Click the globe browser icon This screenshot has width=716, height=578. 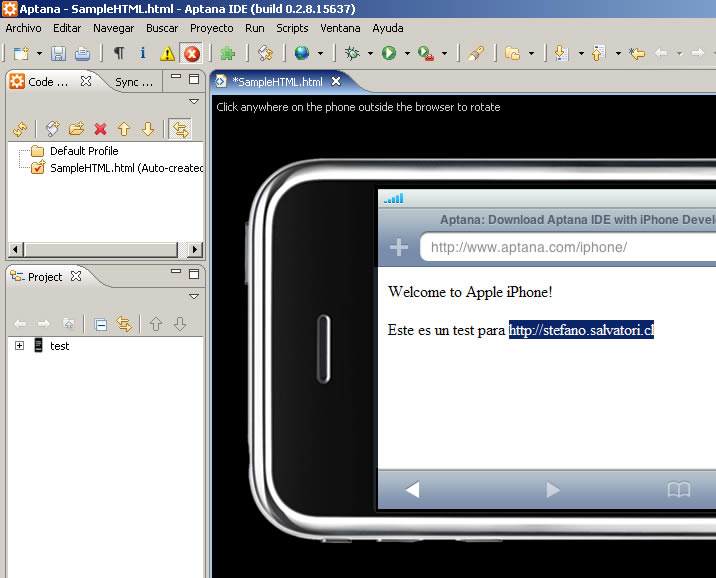click(x=302, y=53)
